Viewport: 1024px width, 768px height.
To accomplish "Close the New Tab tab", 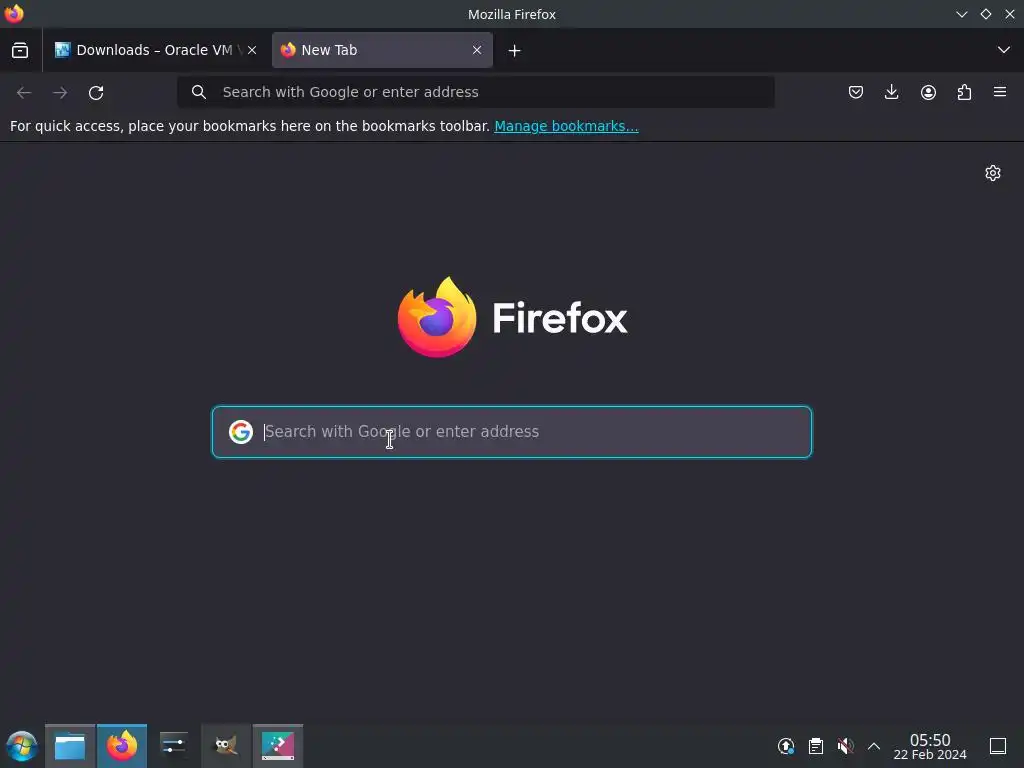I will (x=477, y=50).
